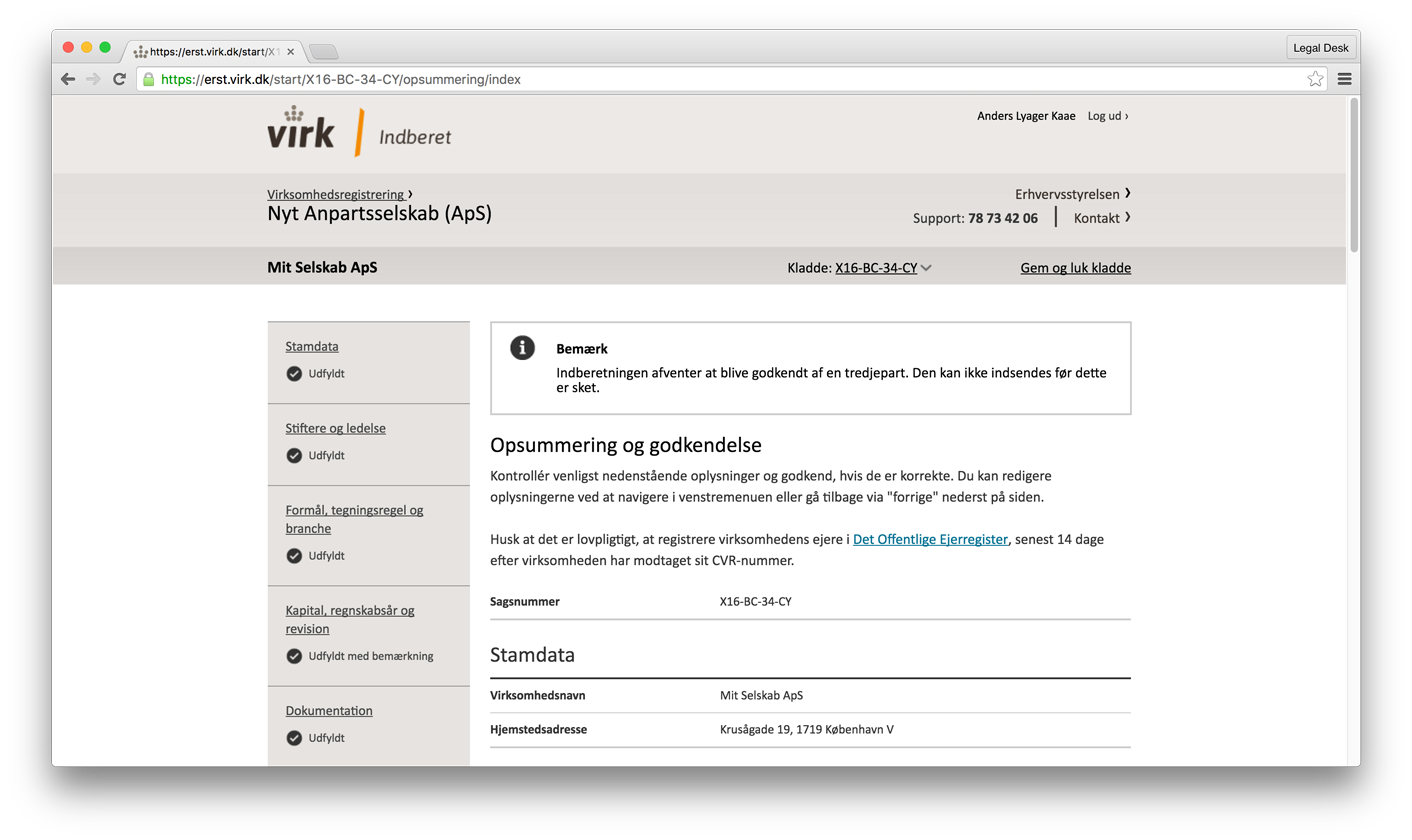The width and height of the screenshot is (1412, 840).
Task: Click checkmark icon under Stamdata
Action: point(294,374)
